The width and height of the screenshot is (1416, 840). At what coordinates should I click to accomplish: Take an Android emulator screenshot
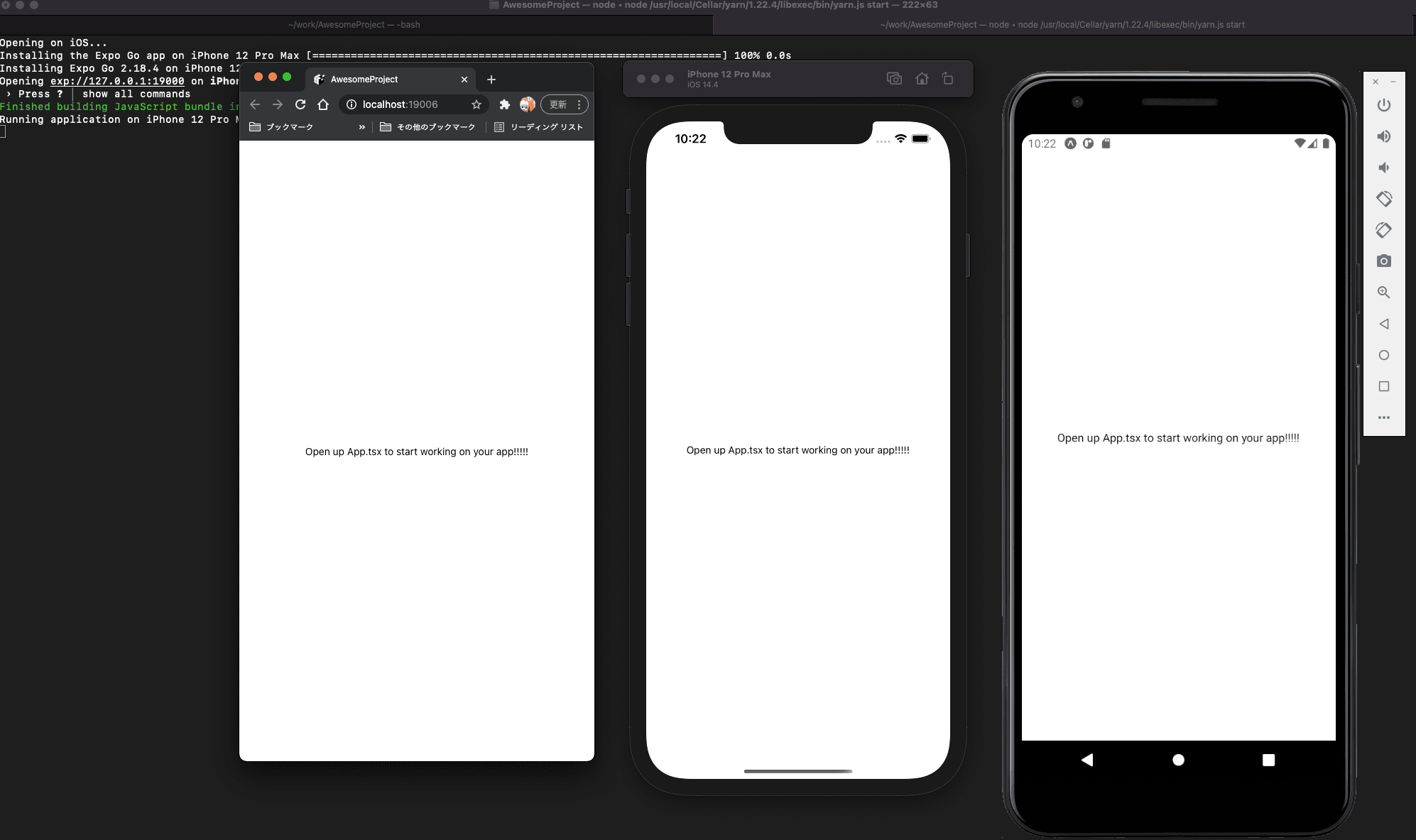pos(1383,261)
